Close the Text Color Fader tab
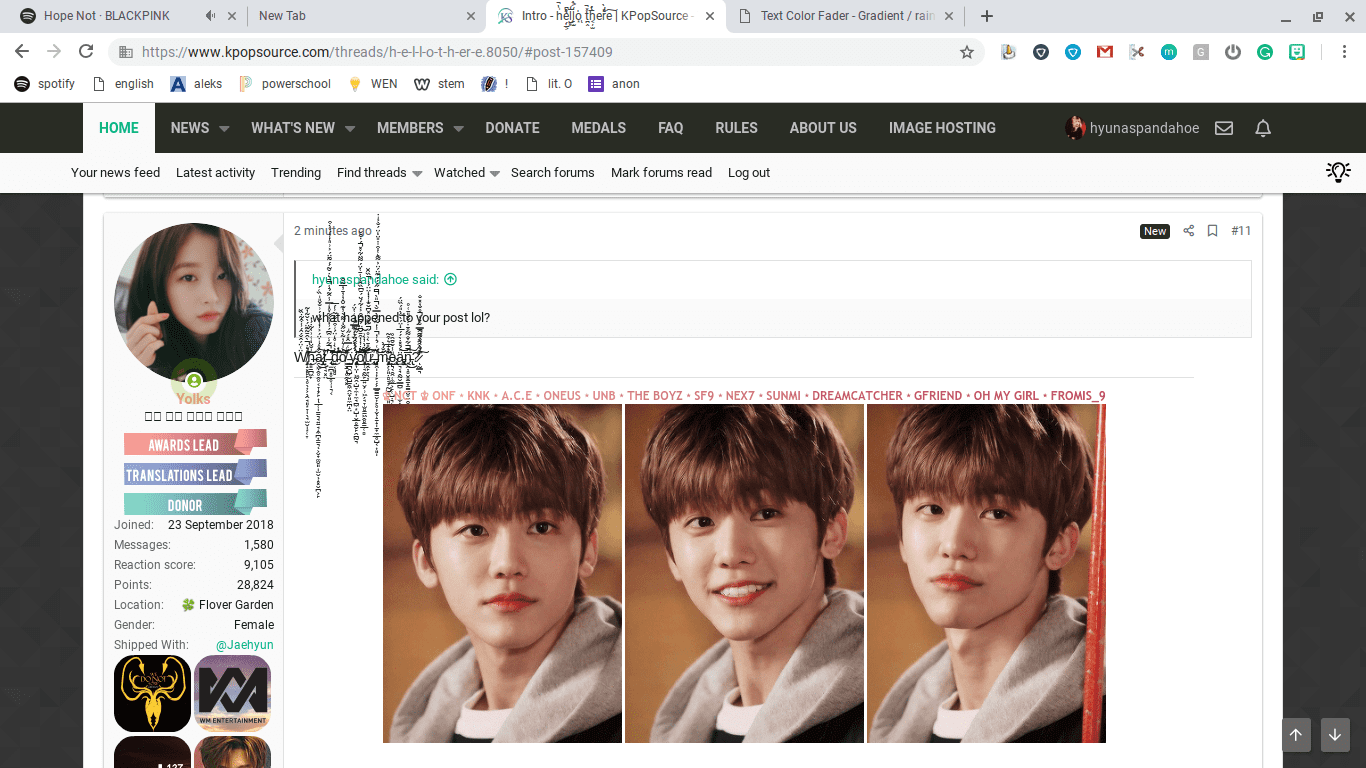Screen dimensions: 1366x768 [947, 16]
